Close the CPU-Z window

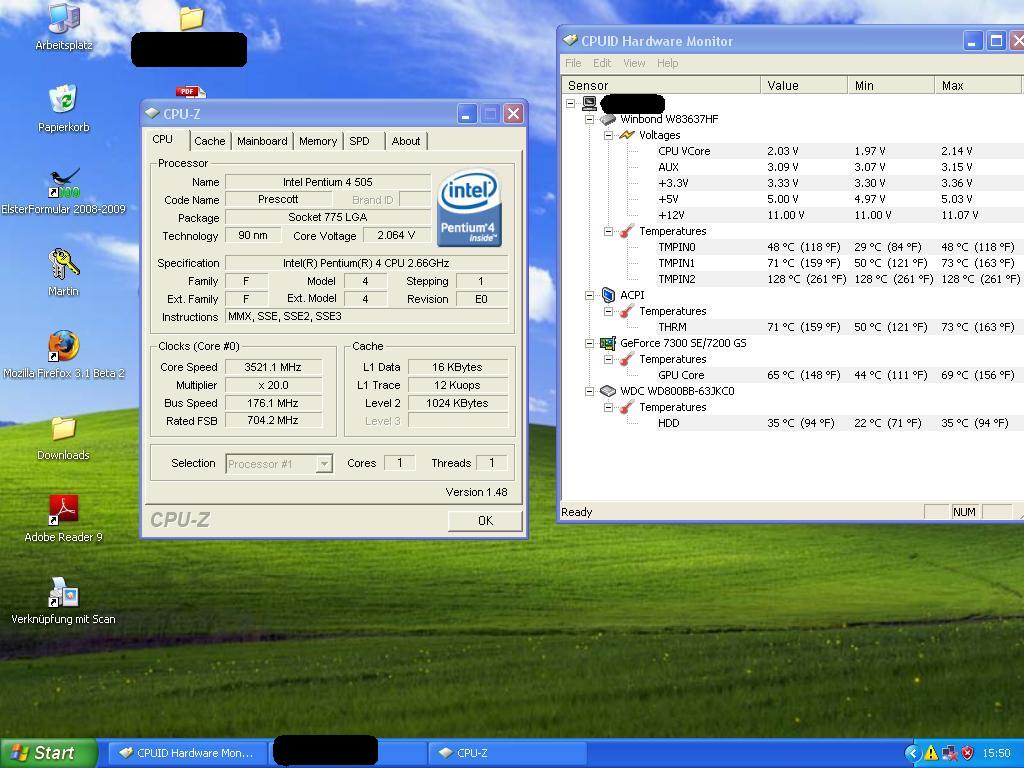point(514,114)
